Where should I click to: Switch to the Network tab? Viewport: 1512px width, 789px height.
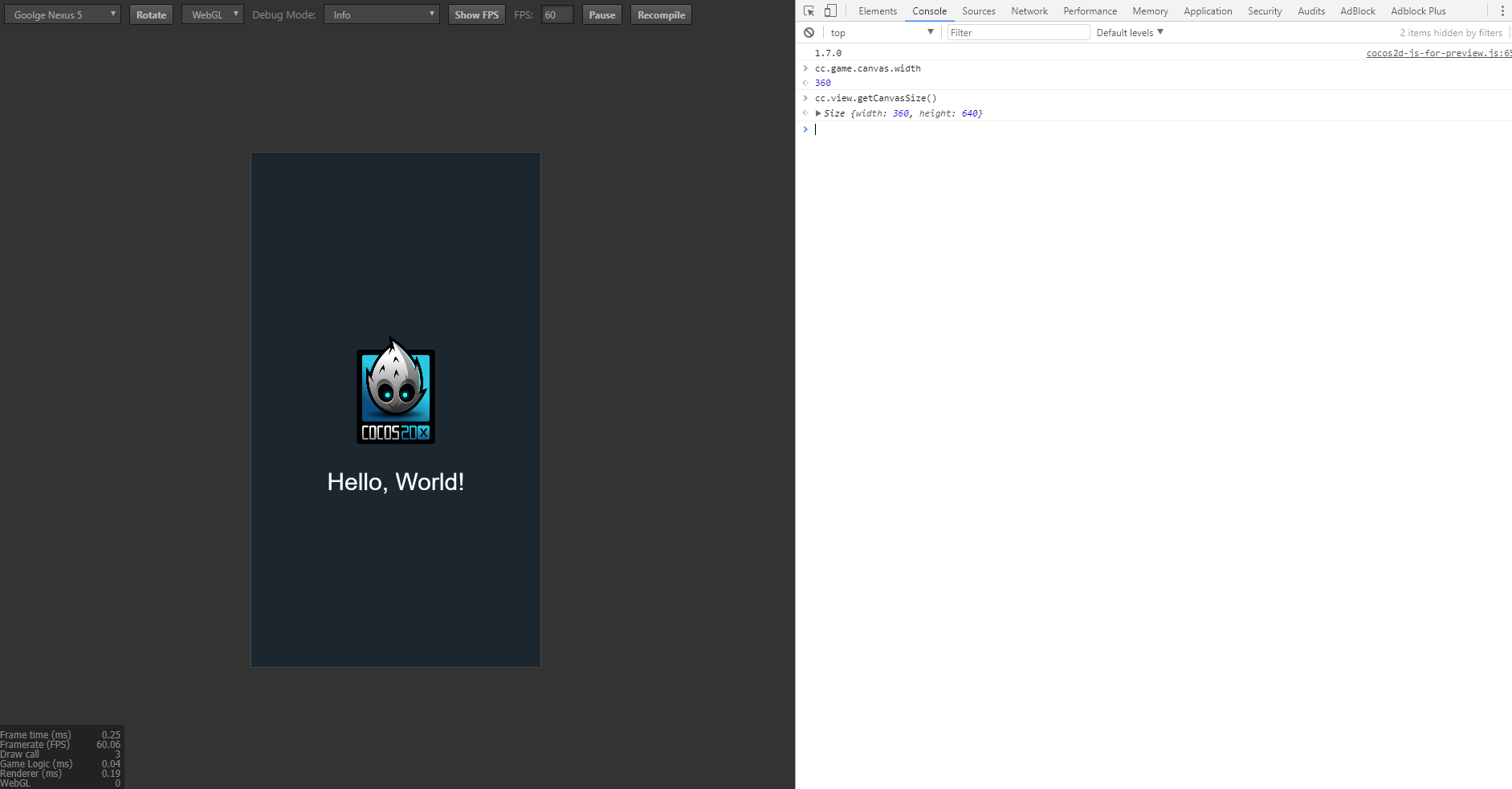point(1029,11)
